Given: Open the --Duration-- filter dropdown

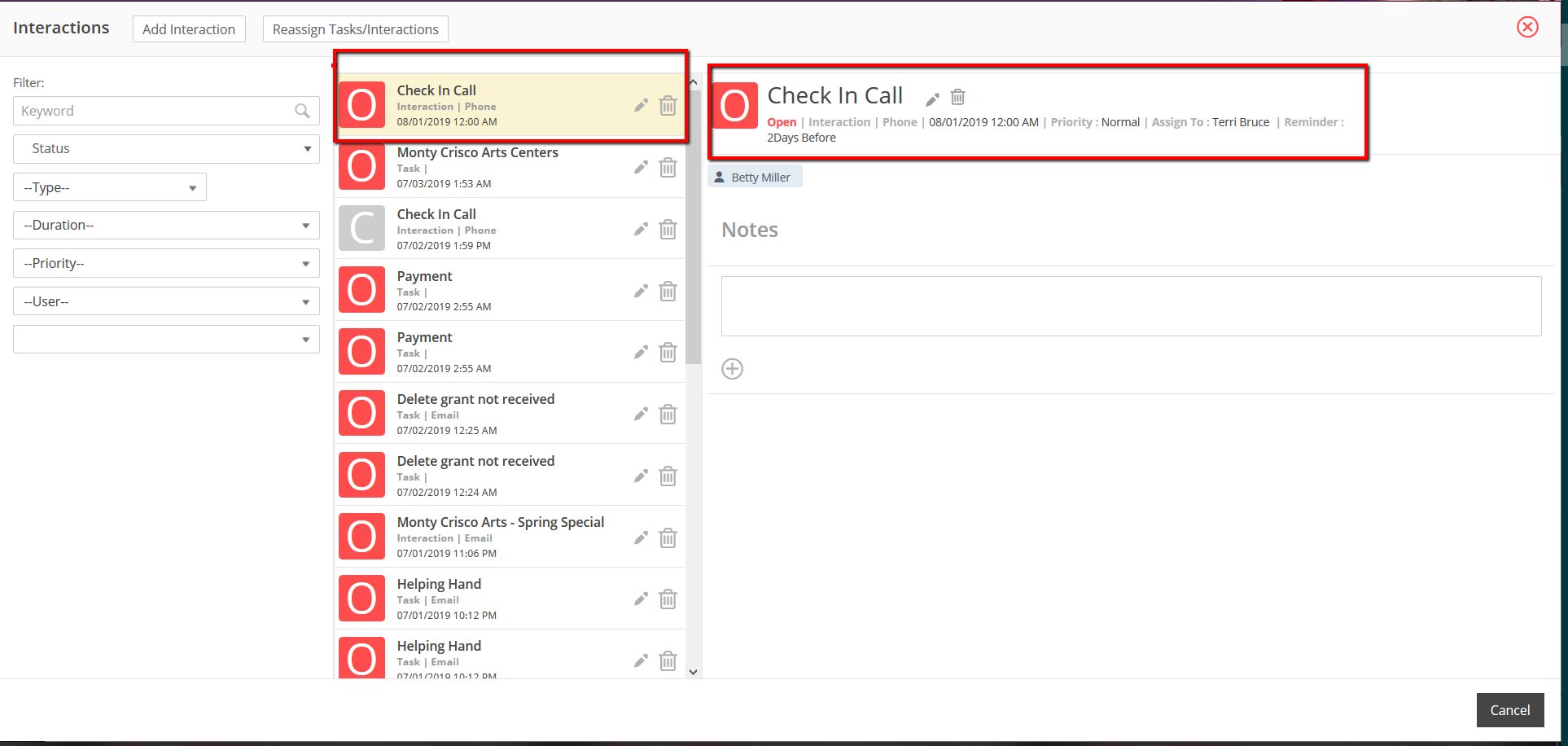Looking at the screenshot, I should 166,226.
